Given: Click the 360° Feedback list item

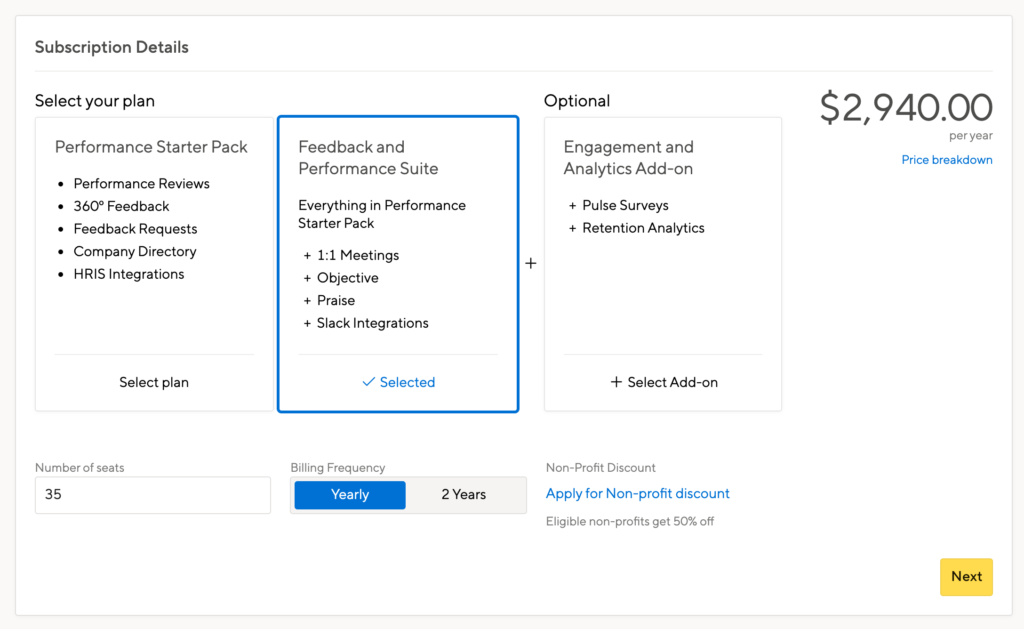Looking at the screenshot, I should (121, 206).
